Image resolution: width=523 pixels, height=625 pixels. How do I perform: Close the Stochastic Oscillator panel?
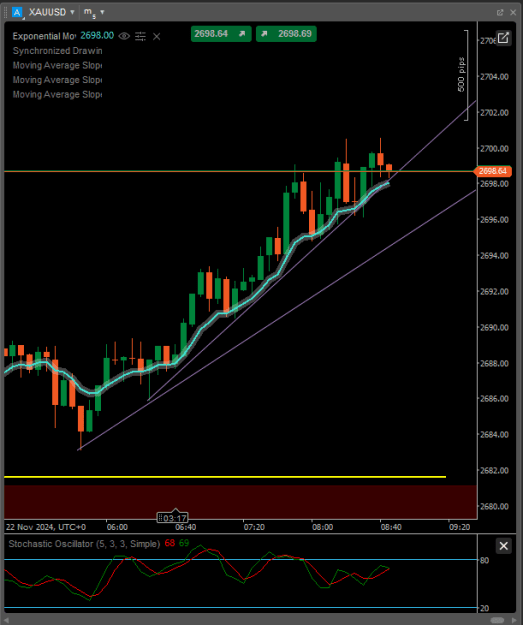pyautogui.click(x=503, y=546)
